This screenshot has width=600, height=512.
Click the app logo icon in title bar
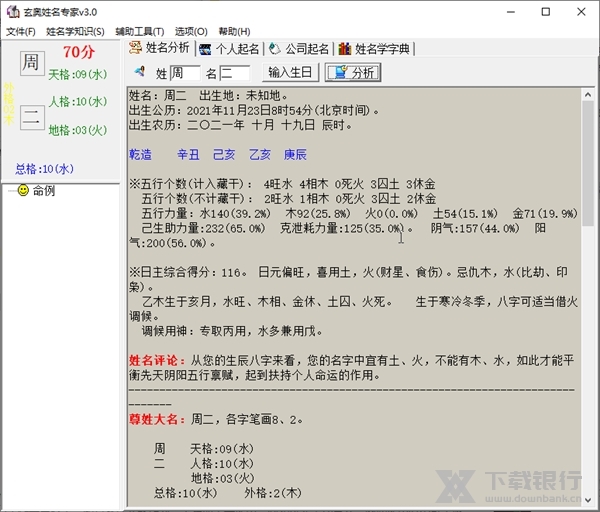13,12
